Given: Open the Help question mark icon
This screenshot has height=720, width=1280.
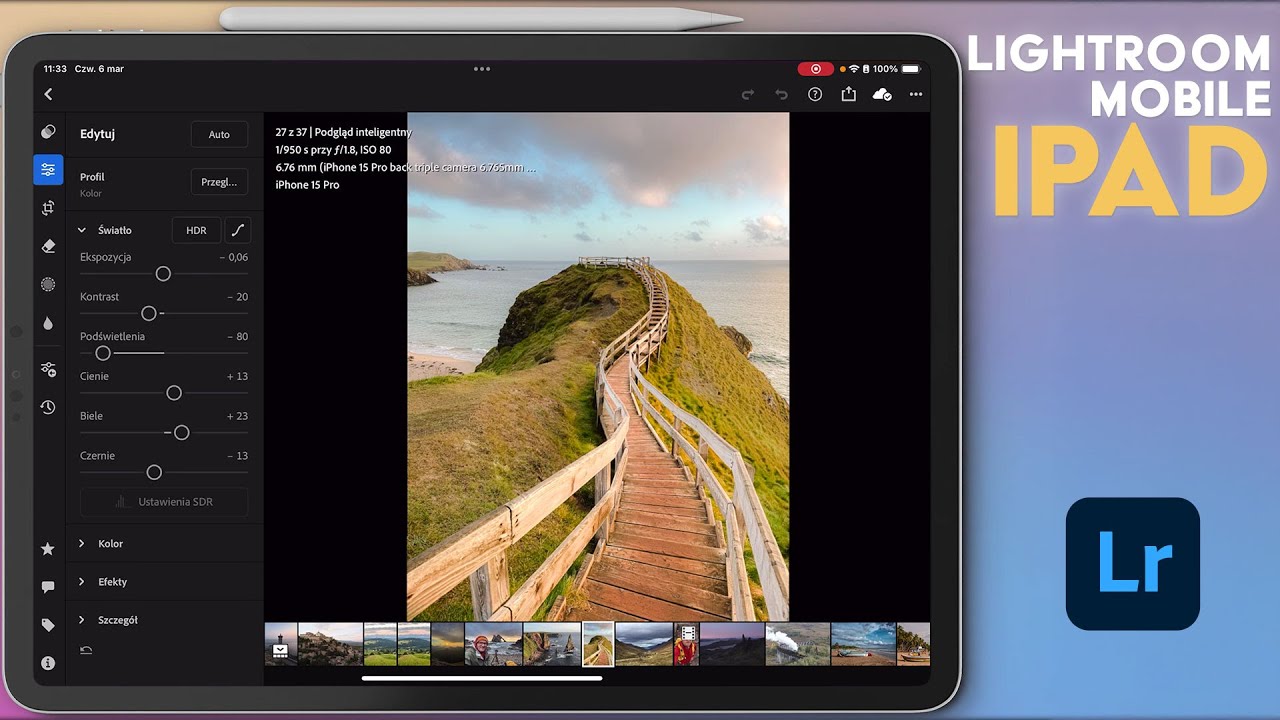Looking at the screenshot, I should (815, 94).
